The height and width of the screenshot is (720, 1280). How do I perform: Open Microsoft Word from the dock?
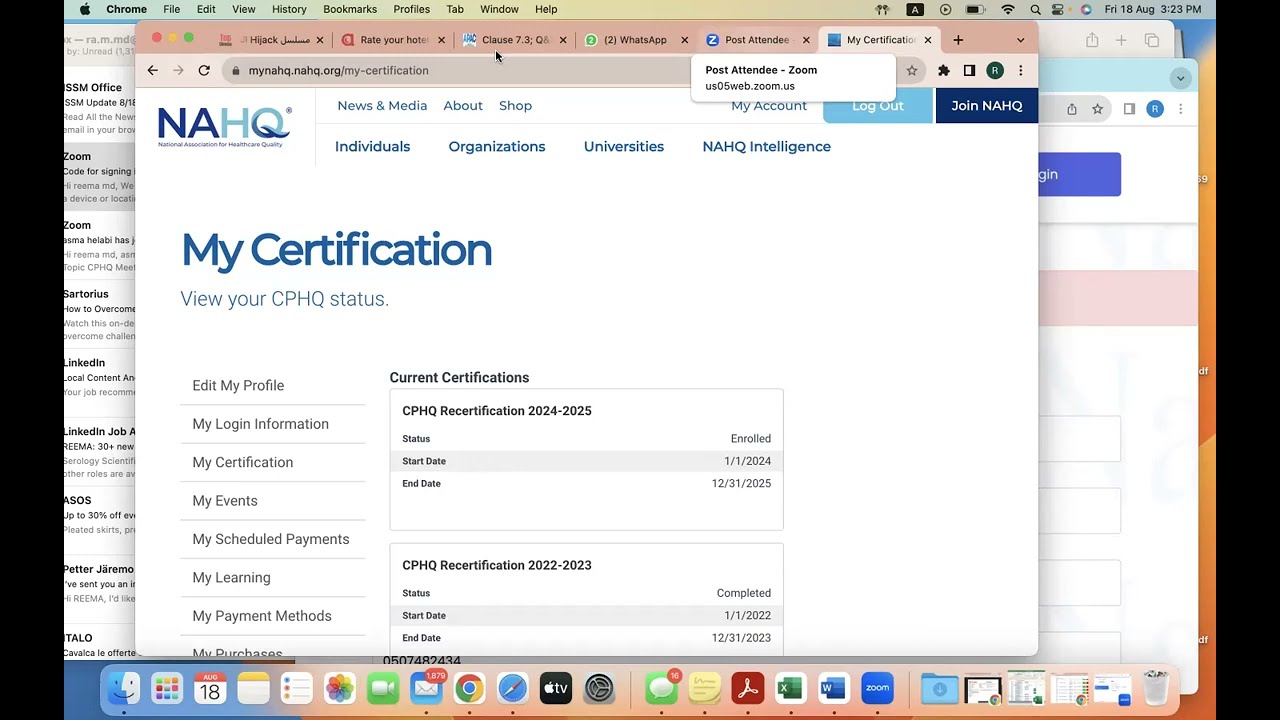(833, 688)
